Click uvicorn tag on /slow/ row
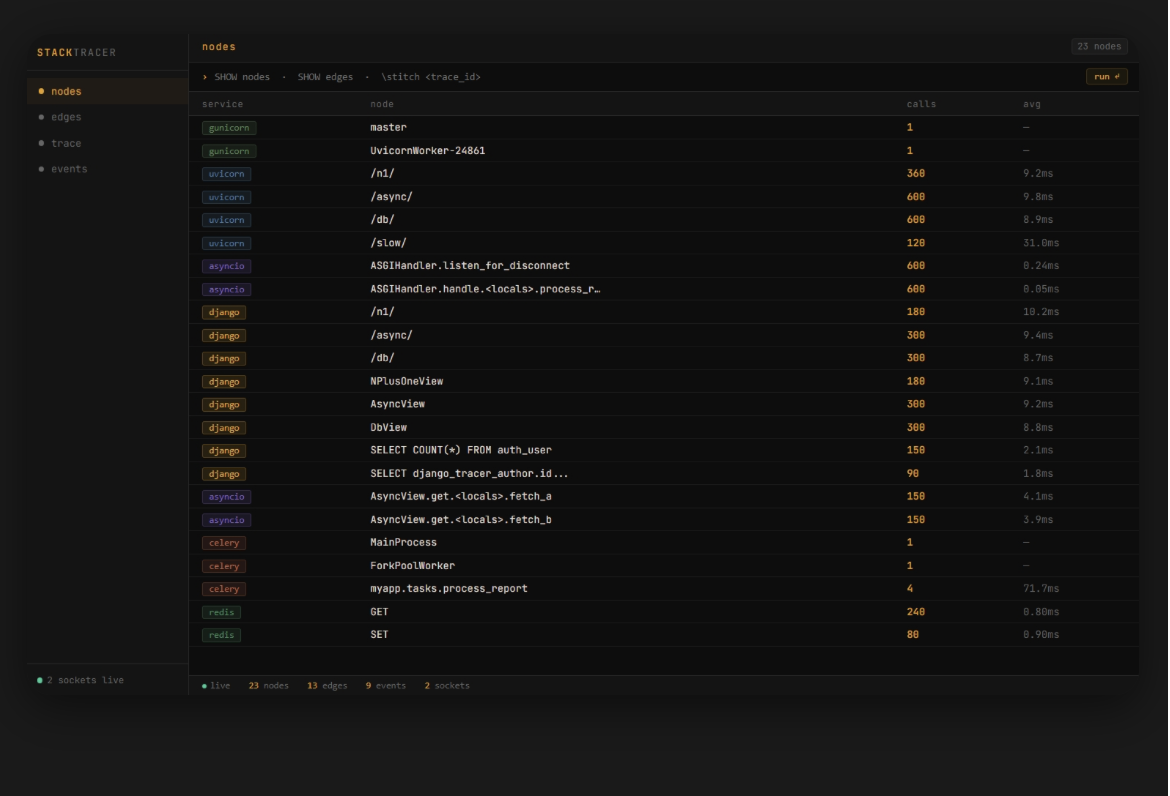This screenshot has width=1170, height=796. [226, 243]
